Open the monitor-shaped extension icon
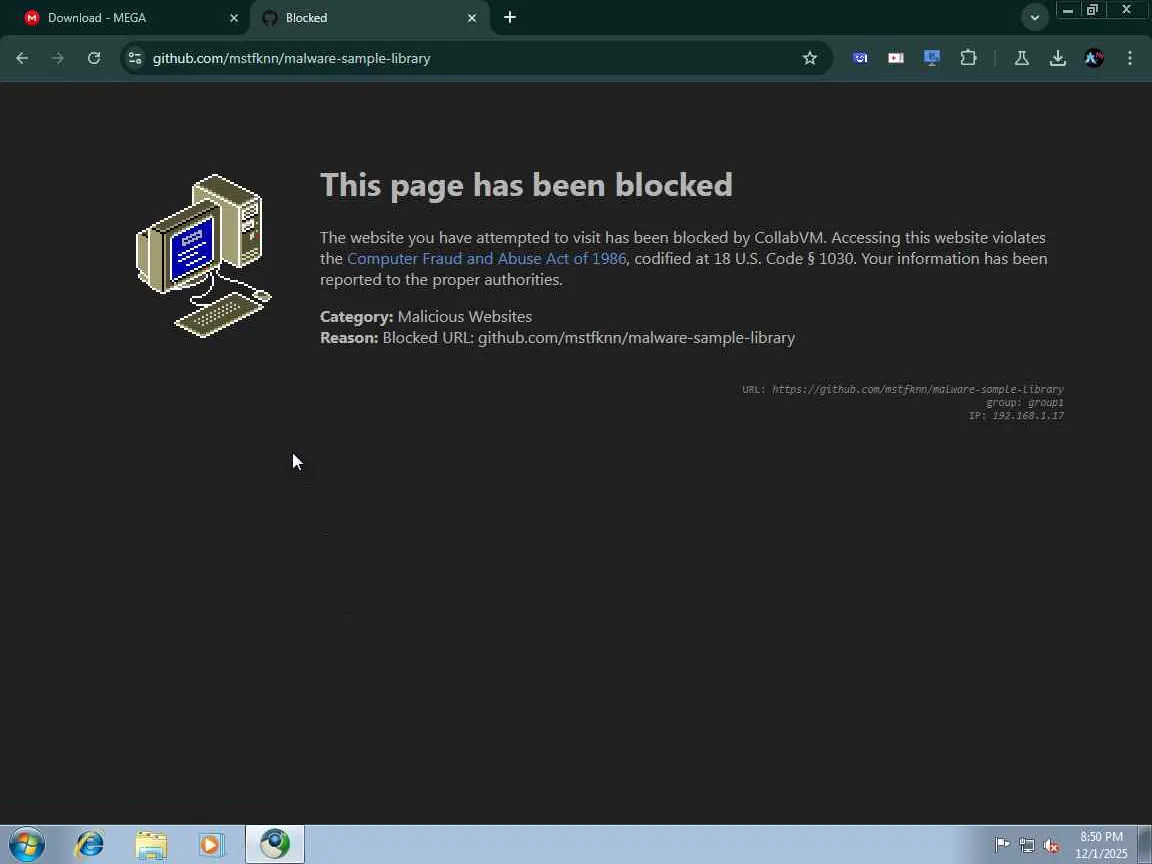 932,58
